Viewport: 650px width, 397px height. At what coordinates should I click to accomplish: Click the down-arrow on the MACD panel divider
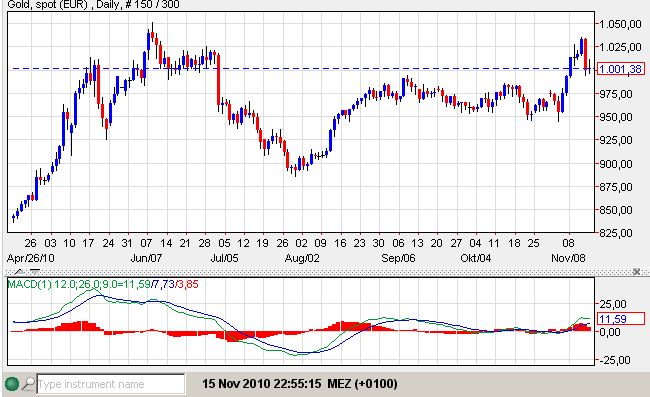(x=35, y=272)
